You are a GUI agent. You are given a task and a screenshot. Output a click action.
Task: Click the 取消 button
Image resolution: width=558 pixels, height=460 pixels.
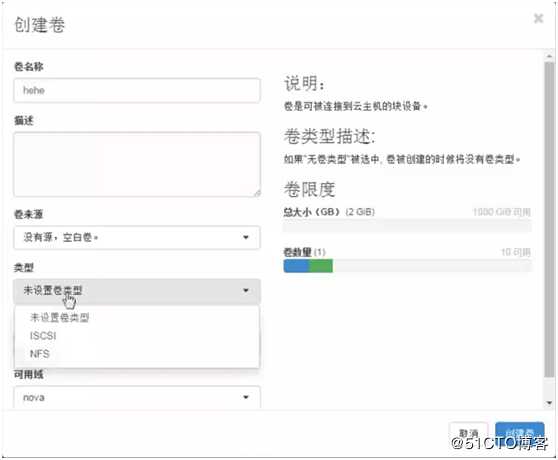pos(468,434)
